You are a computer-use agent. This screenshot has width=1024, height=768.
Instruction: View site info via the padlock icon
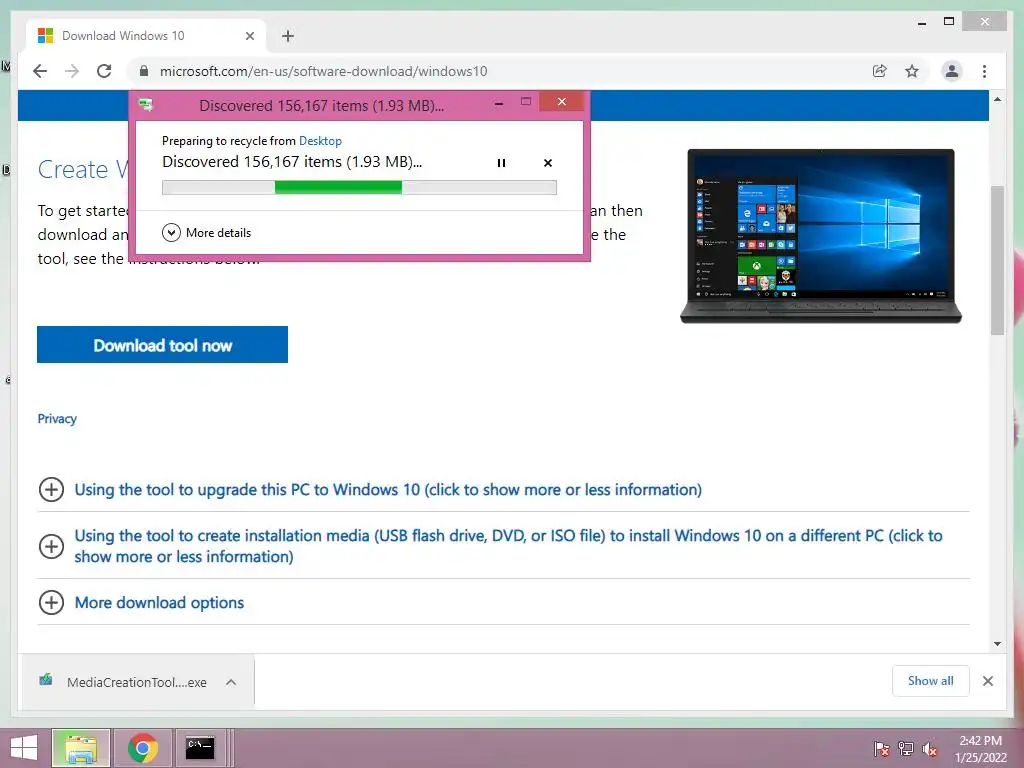coord(144,71)
